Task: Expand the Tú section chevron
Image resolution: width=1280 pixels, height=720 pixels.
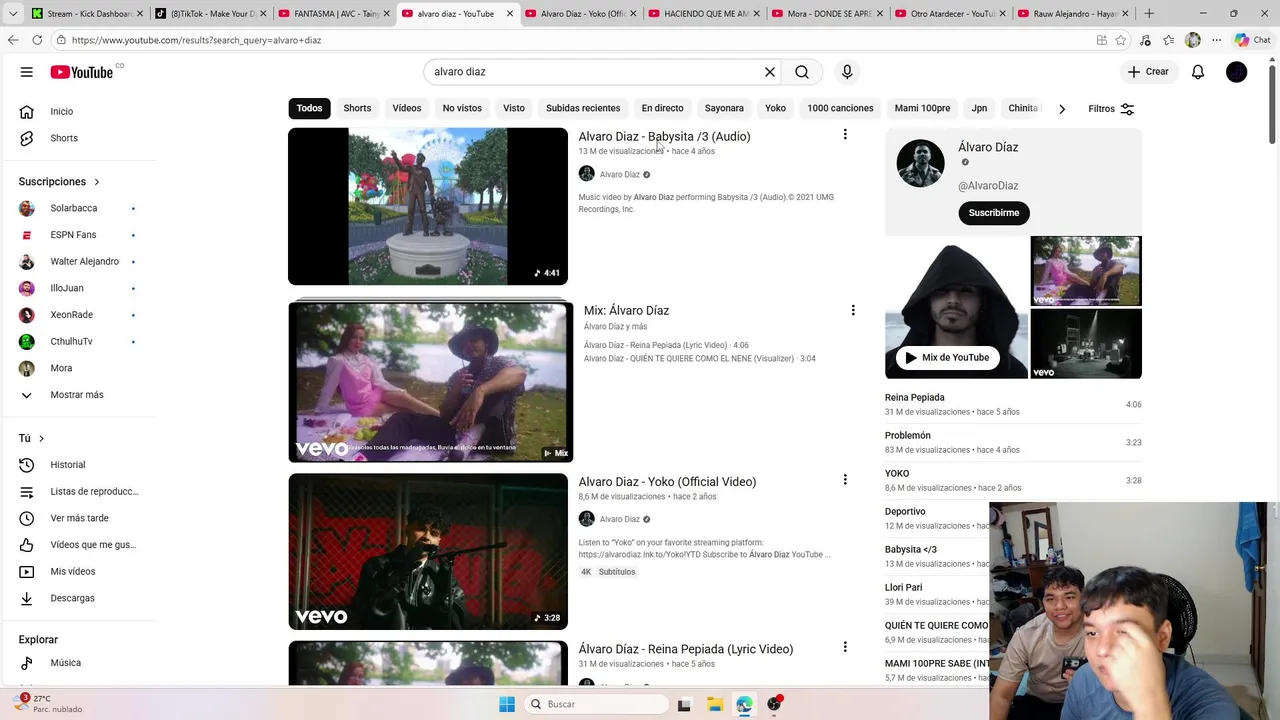Action: click(41, 439)
